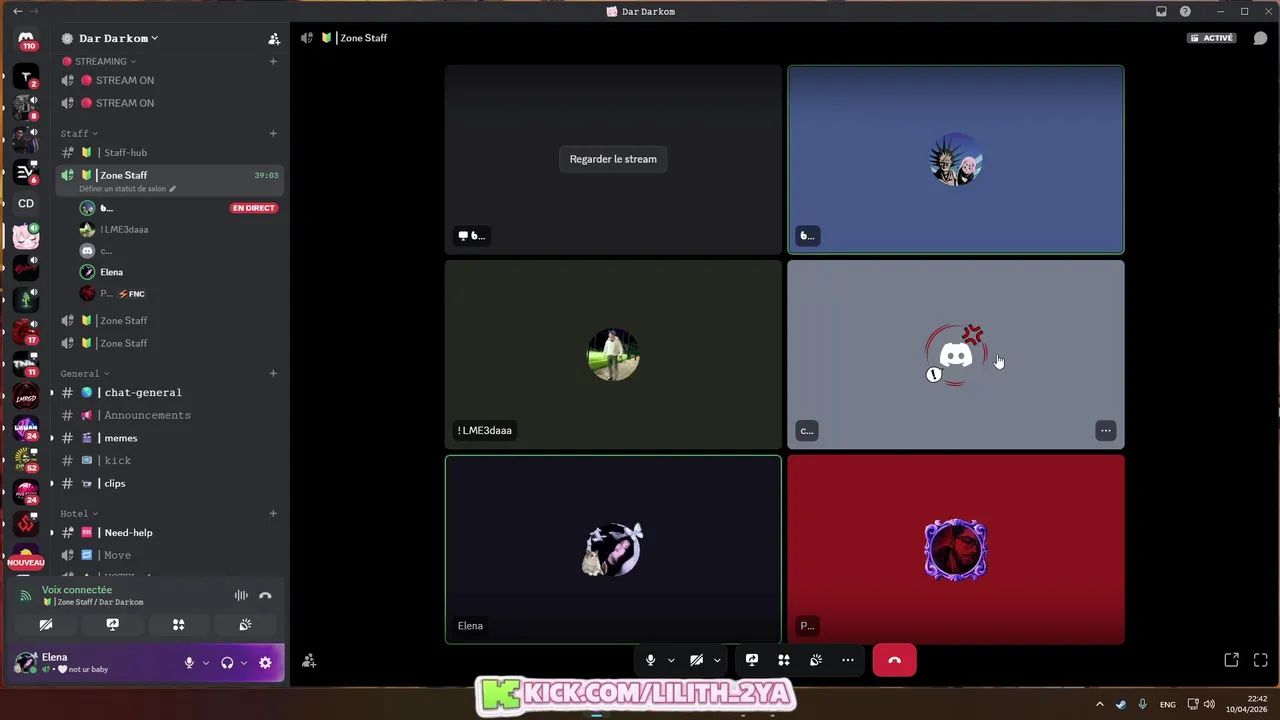Viewport: 1280px width, 720px height.
Task: Select the member with FNC tag
Action: tap(178, 293)
